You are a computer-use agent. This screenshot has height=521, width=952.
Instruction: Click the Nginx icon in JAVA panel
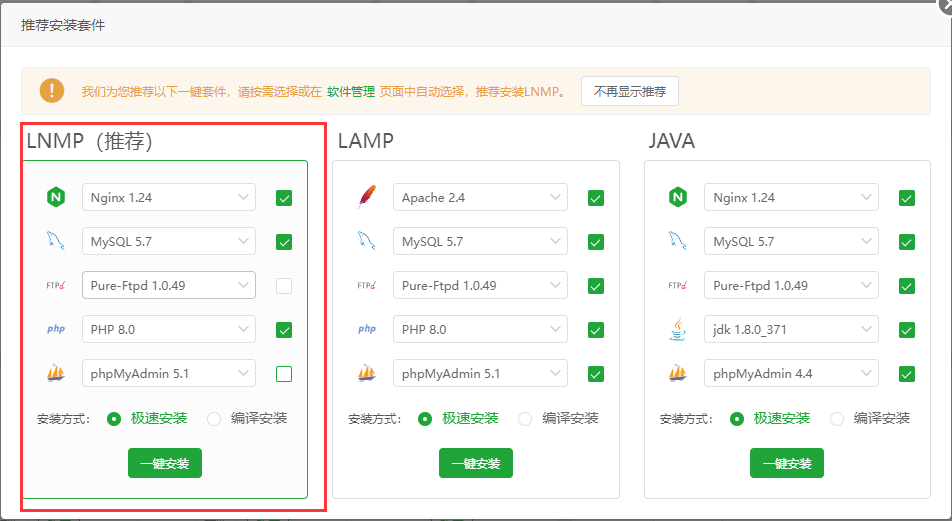[678, 197]
